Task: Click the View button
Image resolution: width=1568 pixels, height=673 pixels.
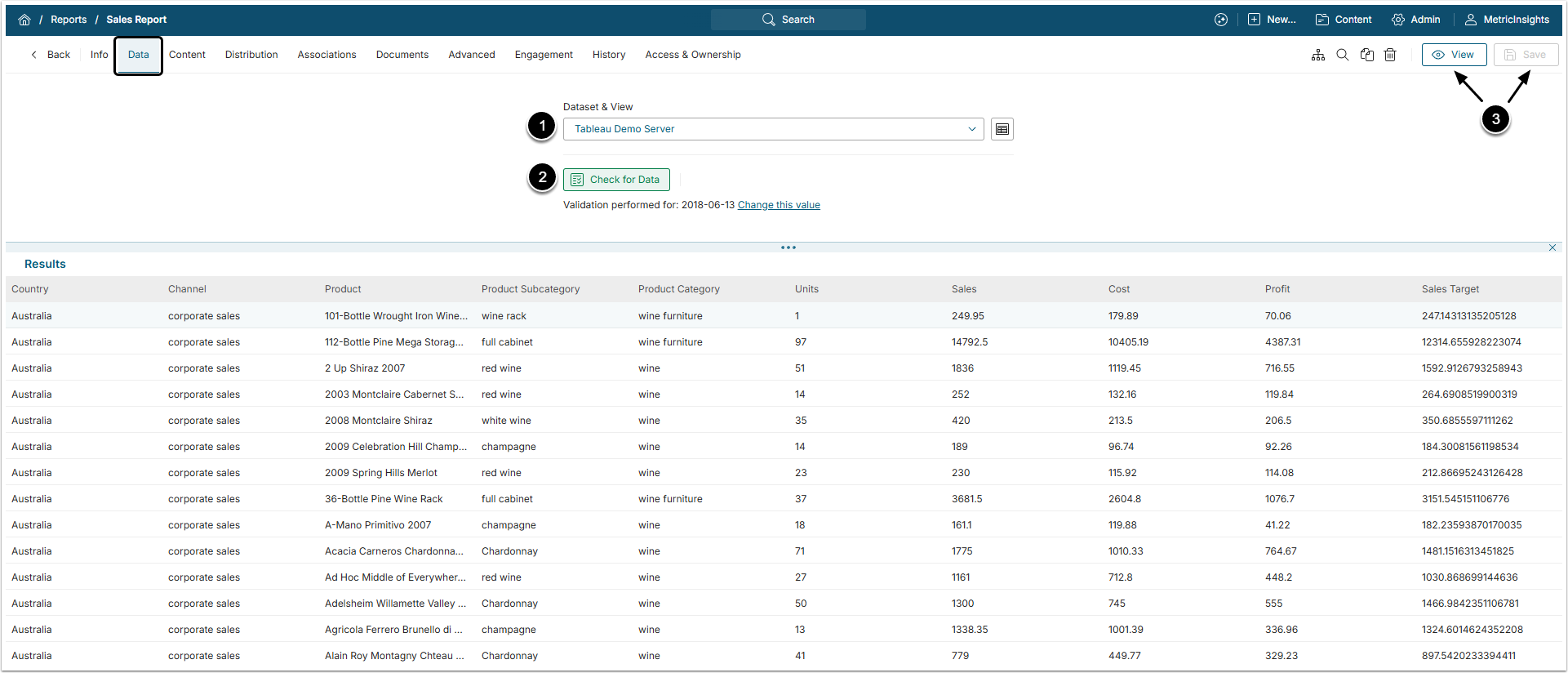Action: pyautogui.click(x=1454, y=55)
